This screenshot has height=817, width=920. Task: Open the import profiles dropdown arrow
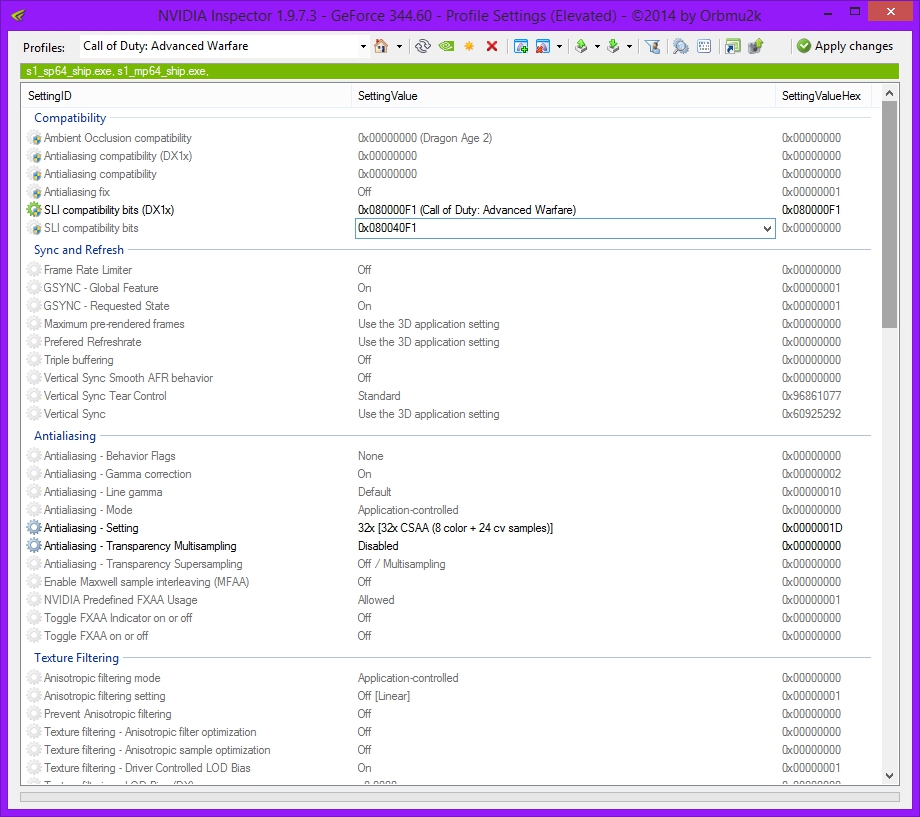coord(630,46)
